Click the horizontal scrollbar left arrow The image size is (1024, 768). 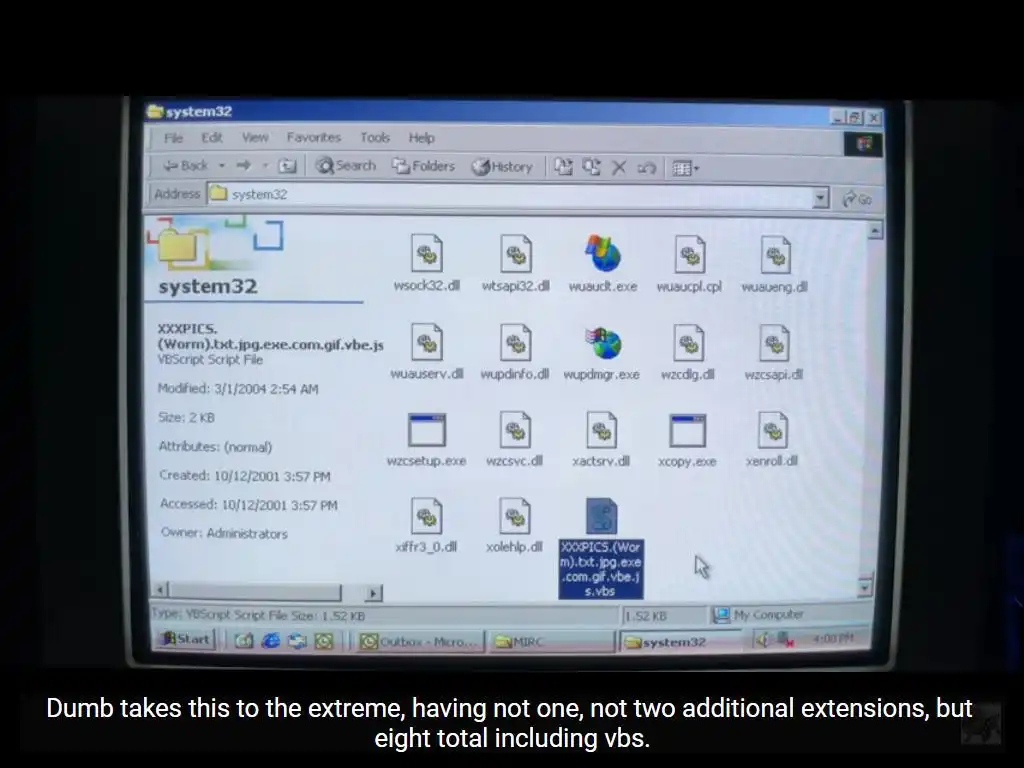pyautogui.click(x=161, y=590)
